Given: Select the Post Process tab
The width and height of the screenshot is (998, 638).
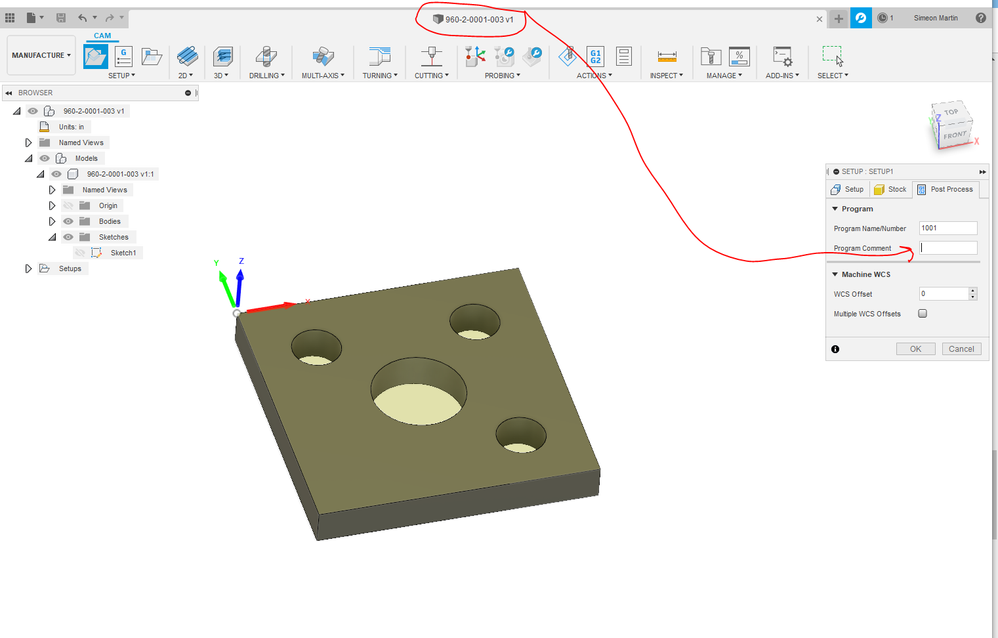Looking at the screenshot, I should tap(945, 189).
